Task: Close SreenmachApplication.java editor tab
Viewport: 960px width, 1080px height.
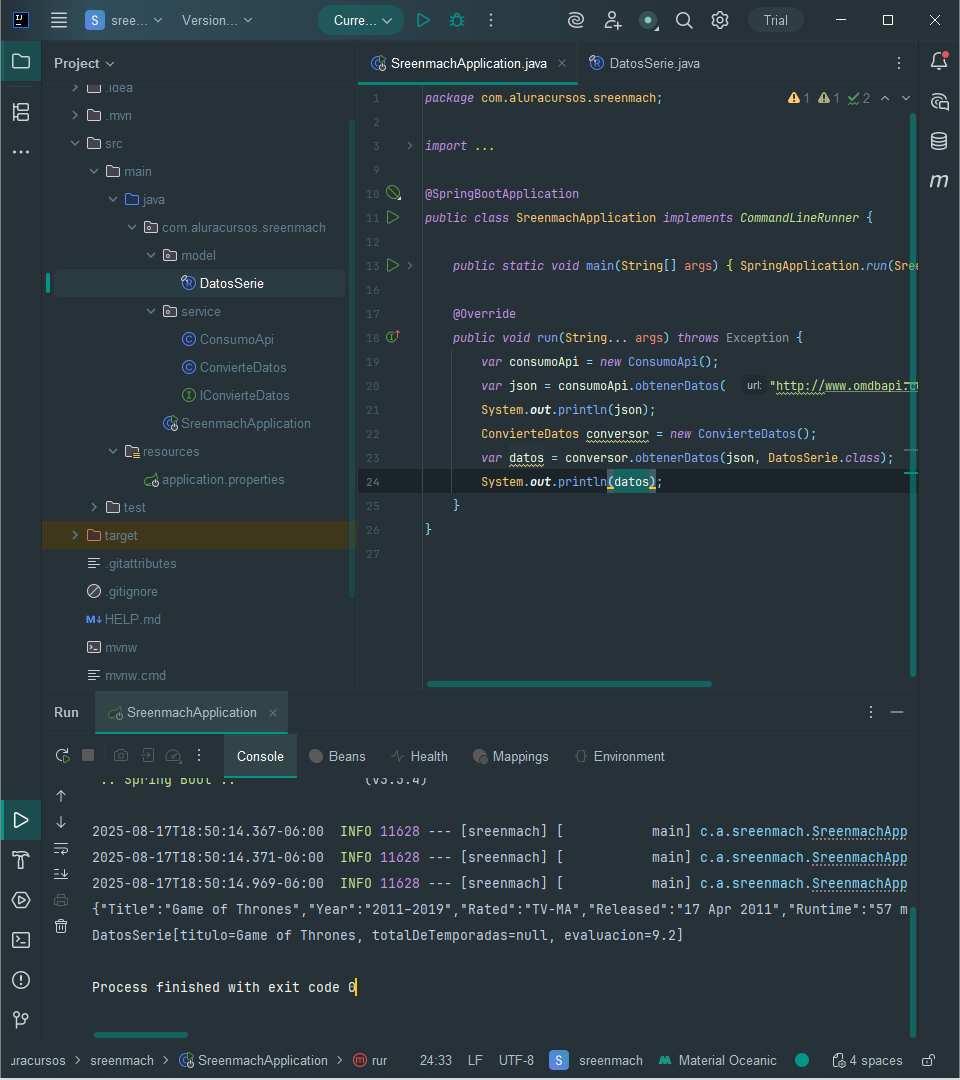Action: point(562,63)
